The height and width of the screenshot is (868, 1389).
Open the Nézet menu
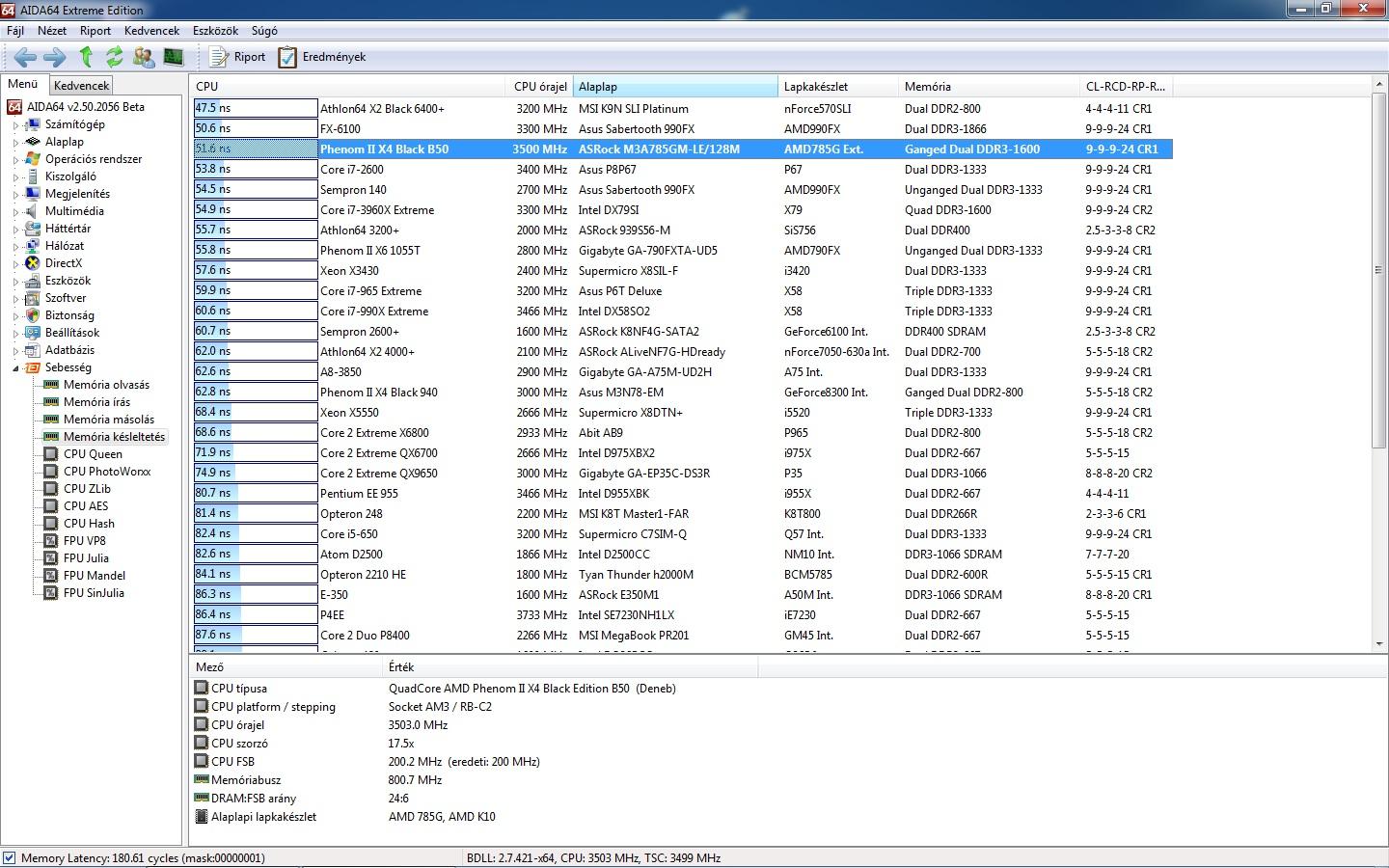52,31
